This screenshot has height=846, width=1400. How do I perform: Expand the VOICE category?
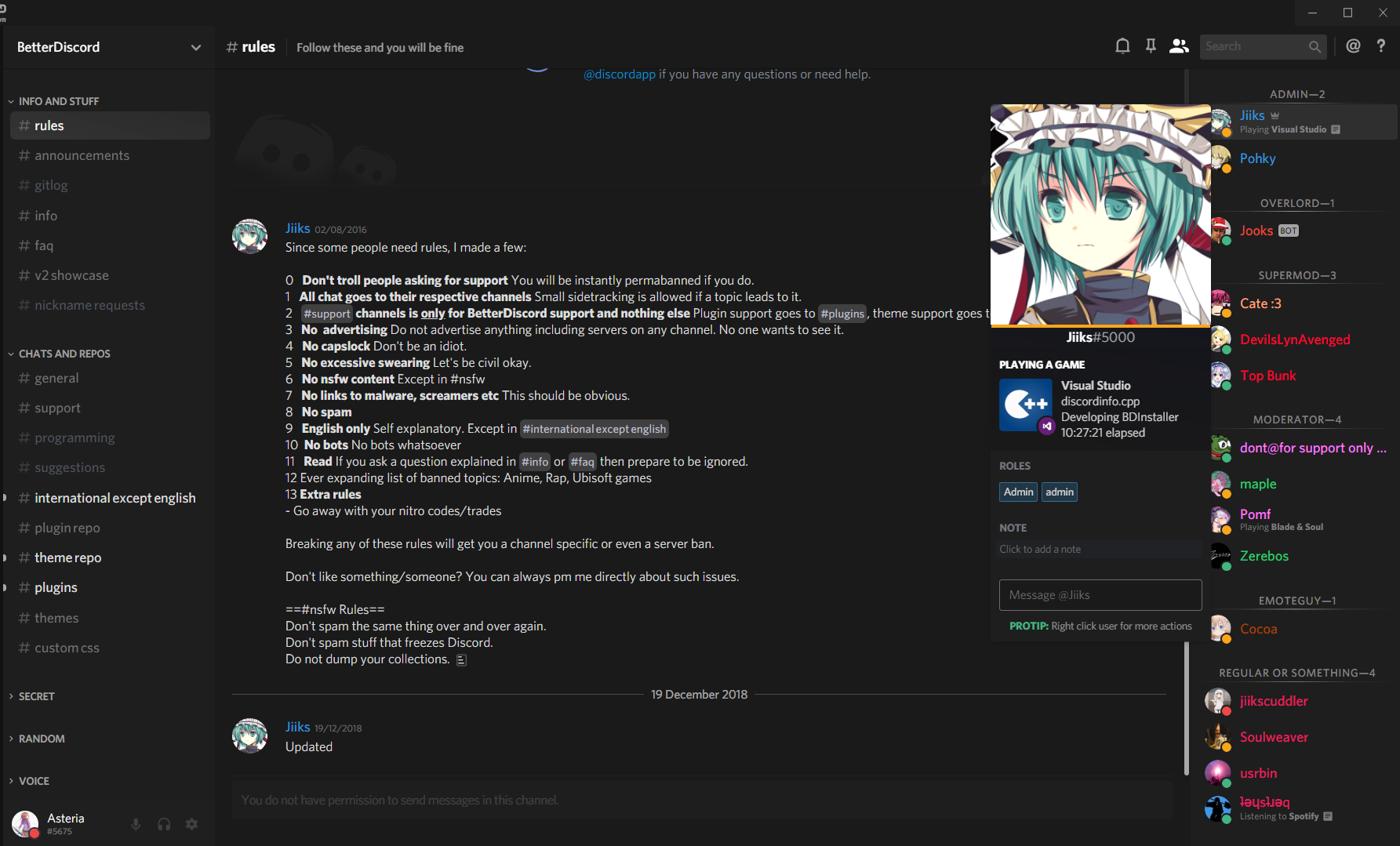(x=29, y=781)
